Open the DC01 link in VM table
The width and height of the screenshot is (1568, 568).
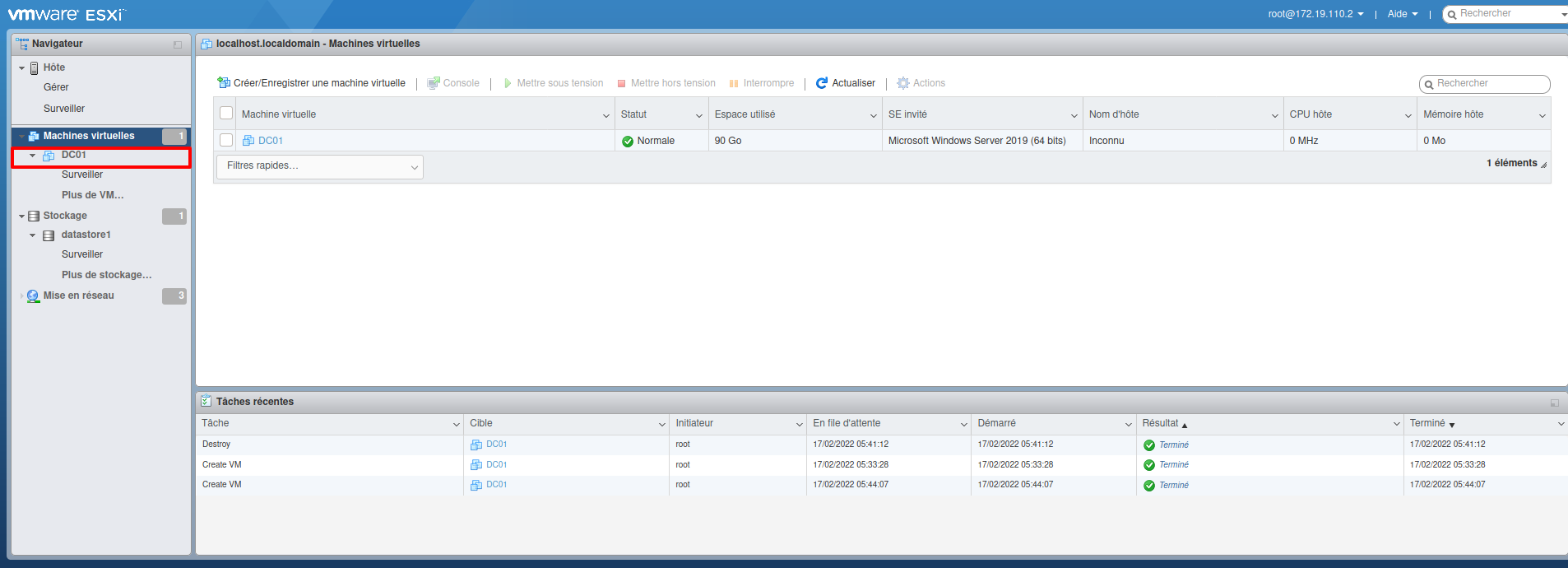point(270,141)
